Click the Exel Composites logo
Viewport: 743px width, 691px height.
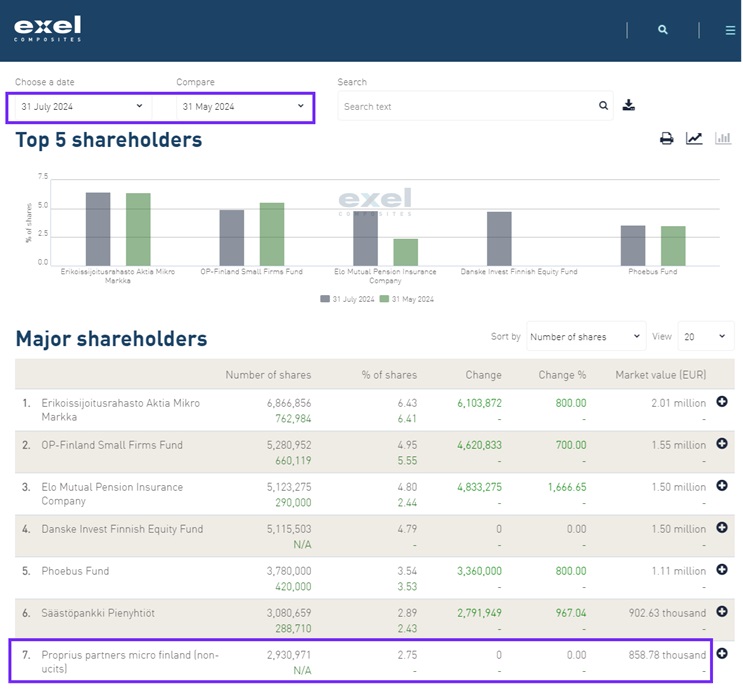(x=47, y=28)
